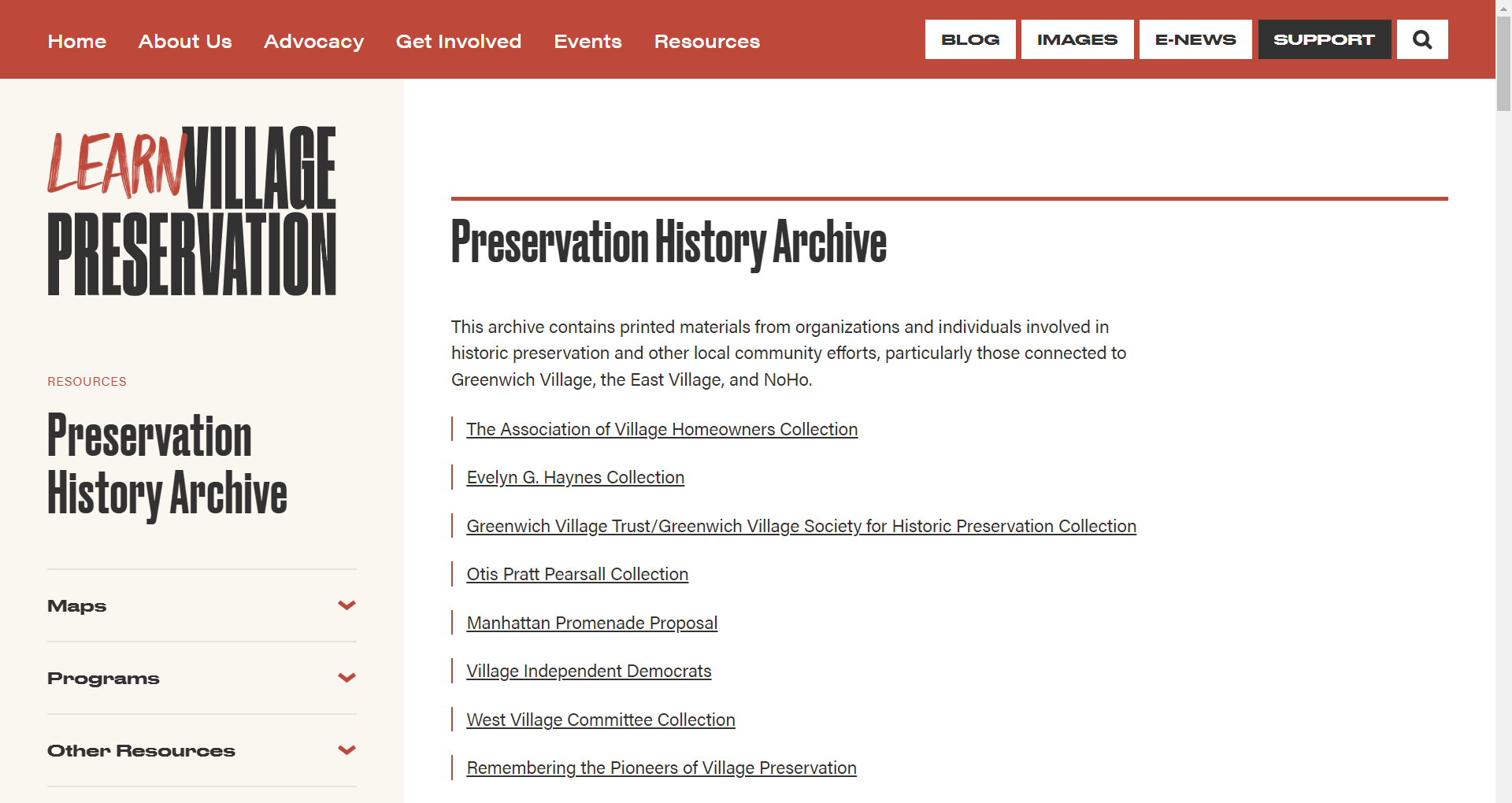Open the IMAGES button
The width and height of the screenshot is (1512, 803).
(1077, 39)
